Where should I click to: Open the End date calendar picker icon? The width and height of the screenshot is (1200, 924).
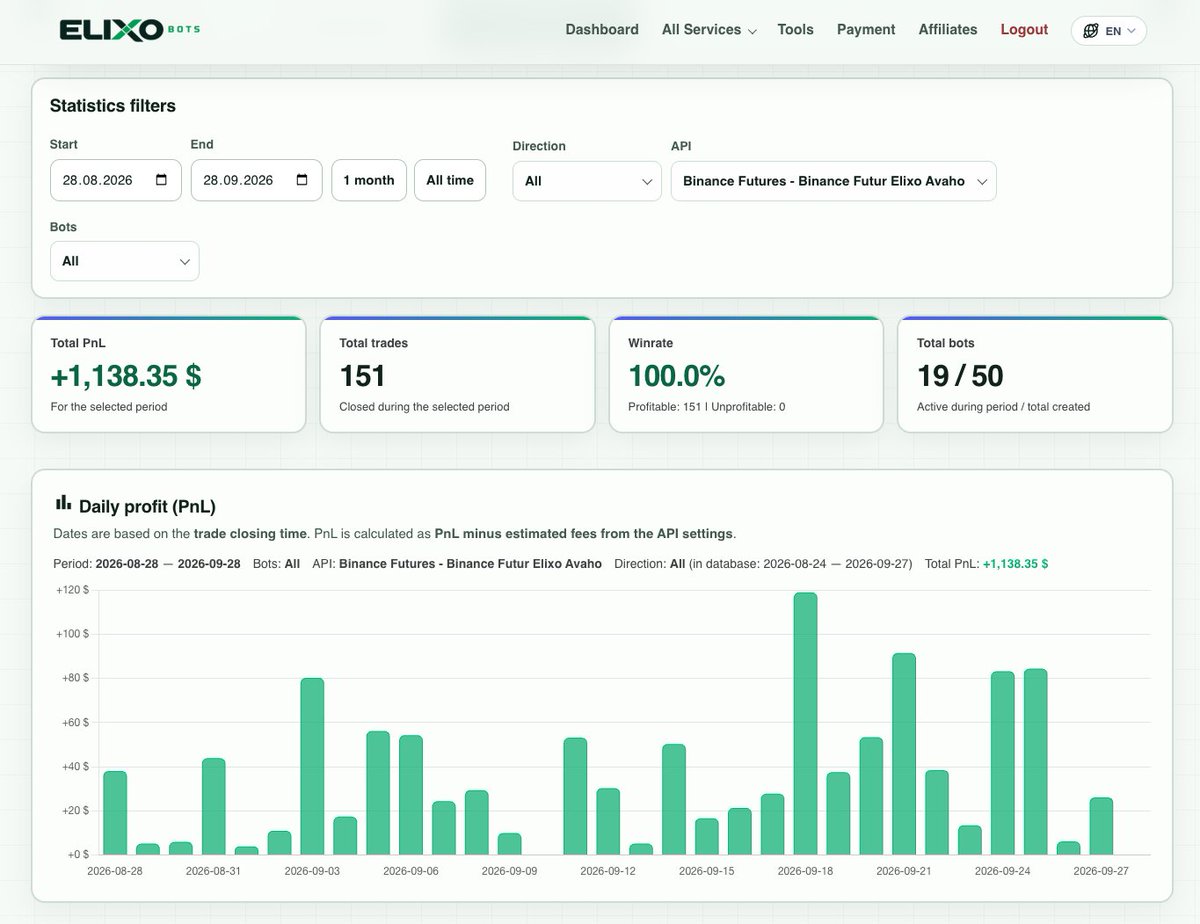point(303,180)
